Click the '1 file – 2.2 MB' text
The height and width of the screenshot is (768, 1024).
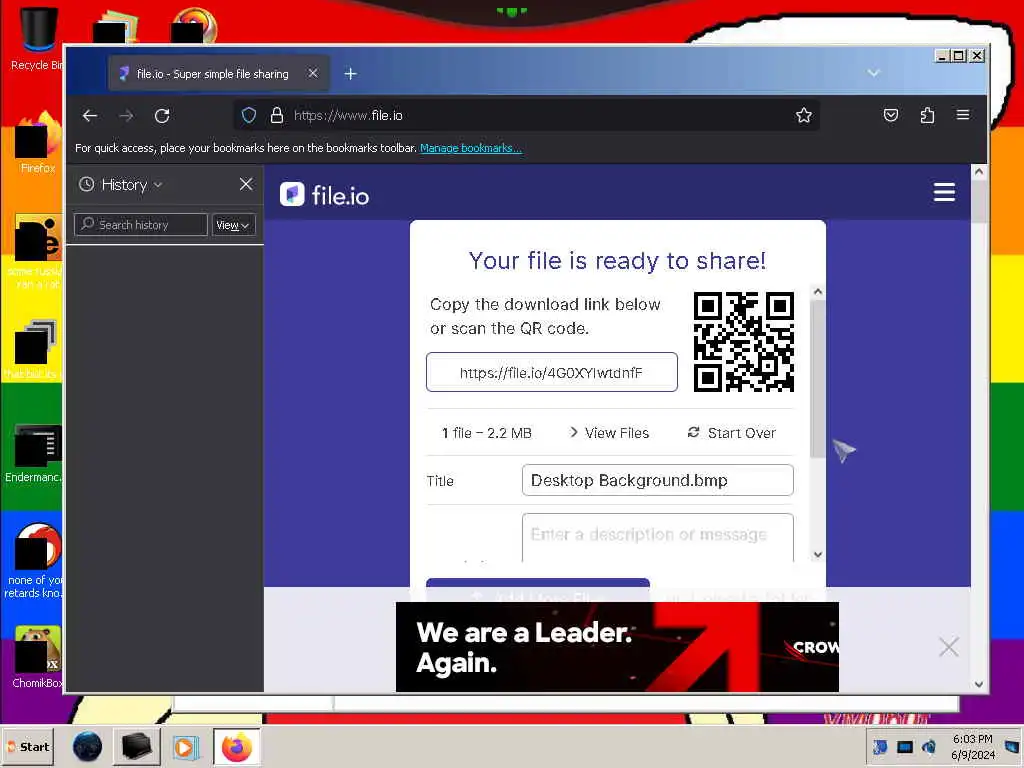487,433
